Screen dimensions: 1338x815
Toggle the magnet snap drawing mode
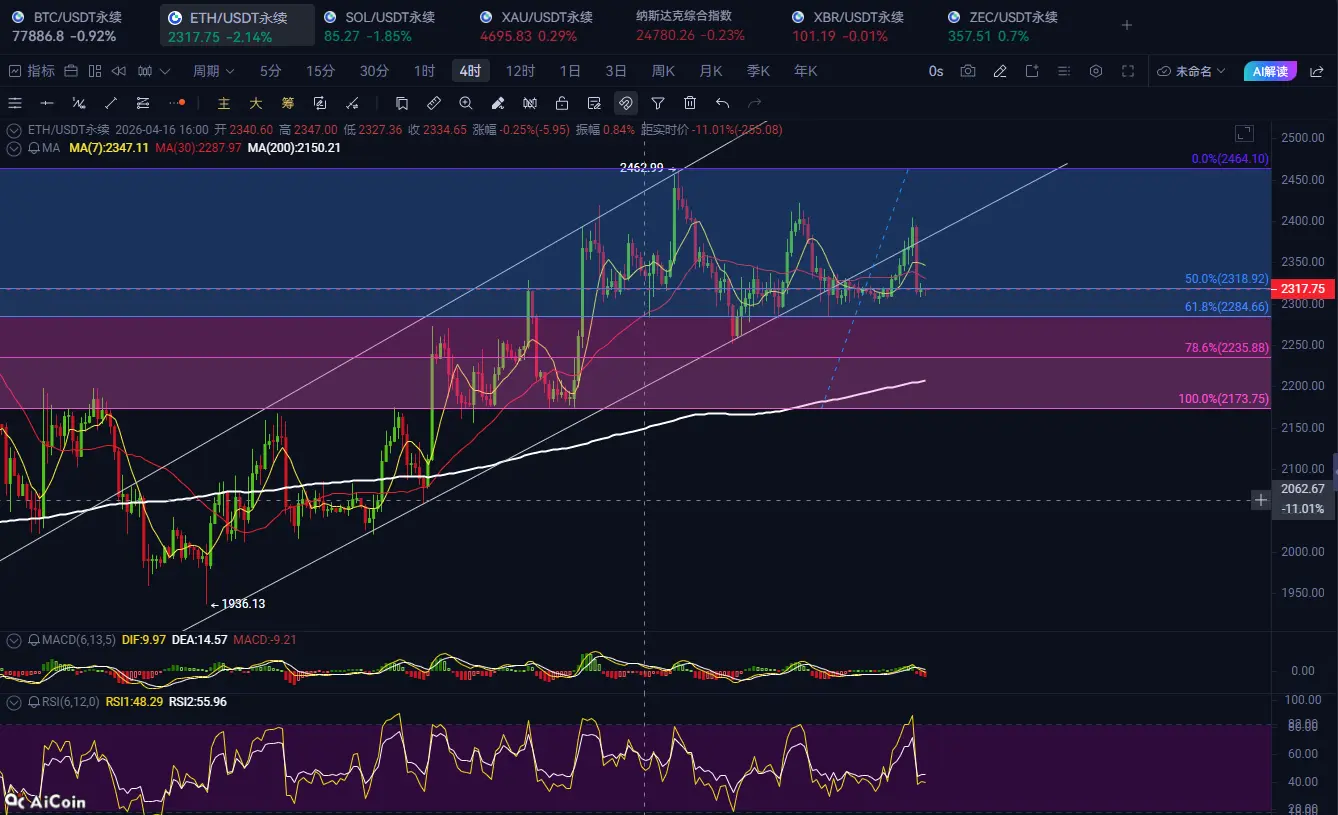click(x=625, y=103)
